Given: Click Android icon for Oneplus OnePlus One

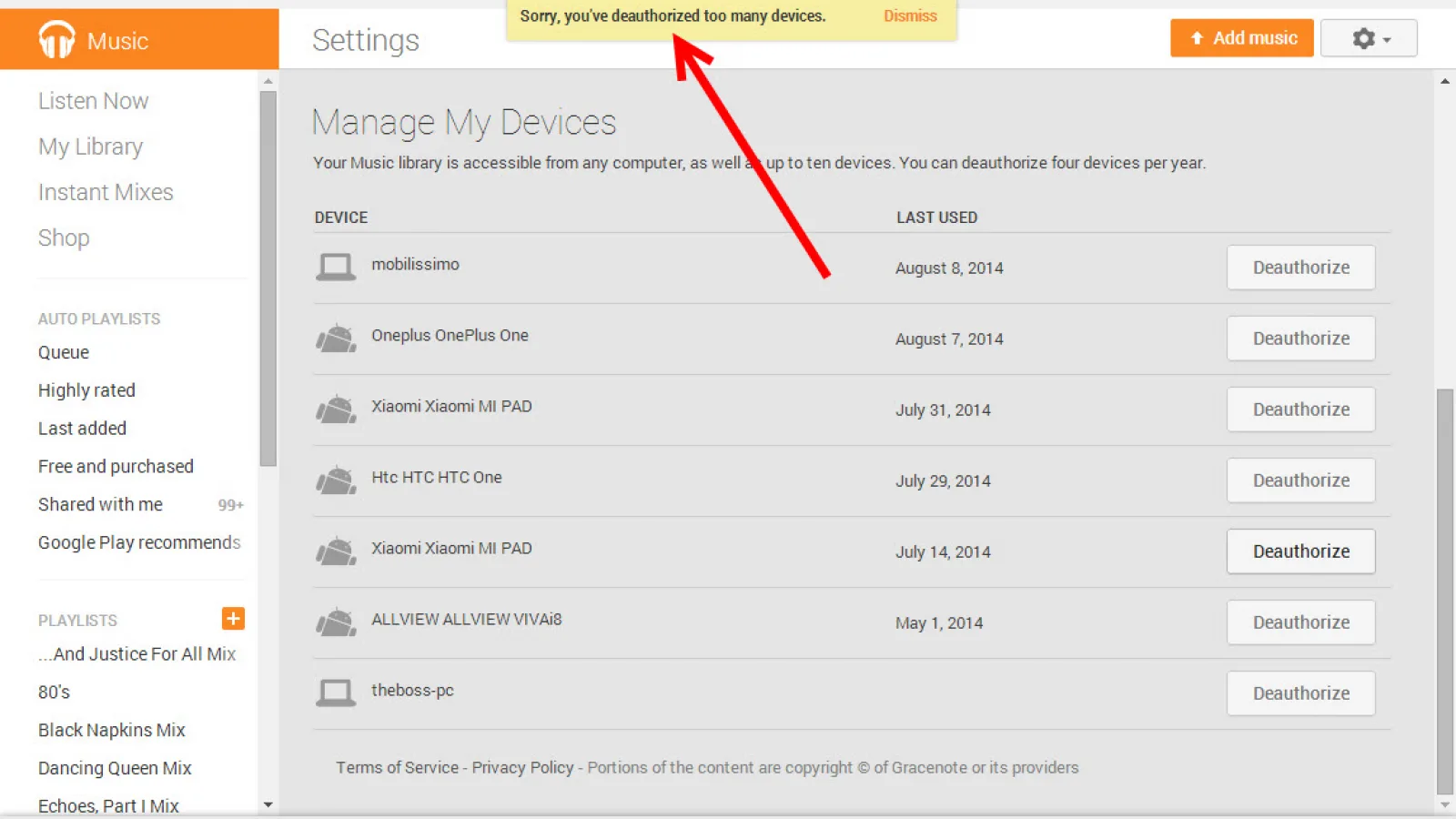Looking at the screenshot, I should pos(336,338).
